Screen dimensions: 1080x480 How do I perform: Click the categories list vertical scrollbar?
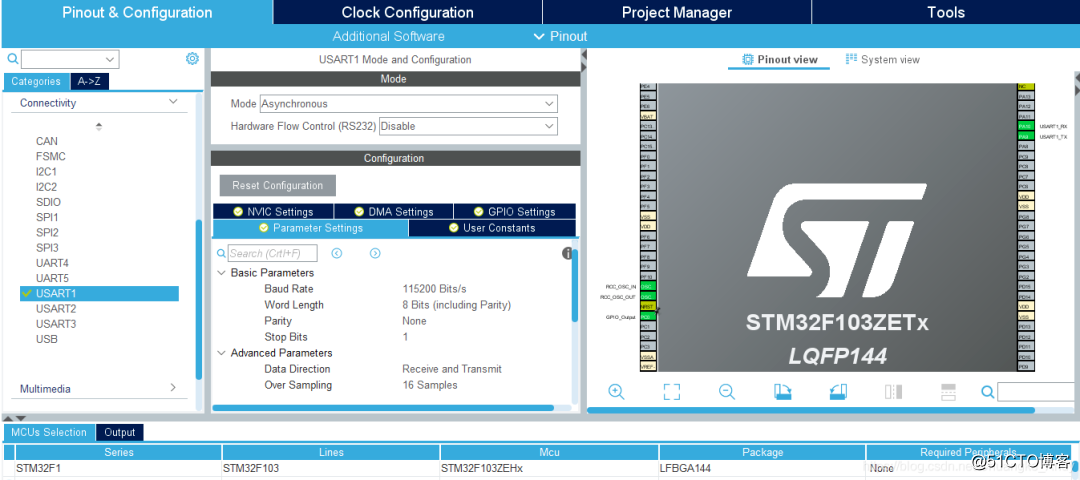[x=199, y=300]
